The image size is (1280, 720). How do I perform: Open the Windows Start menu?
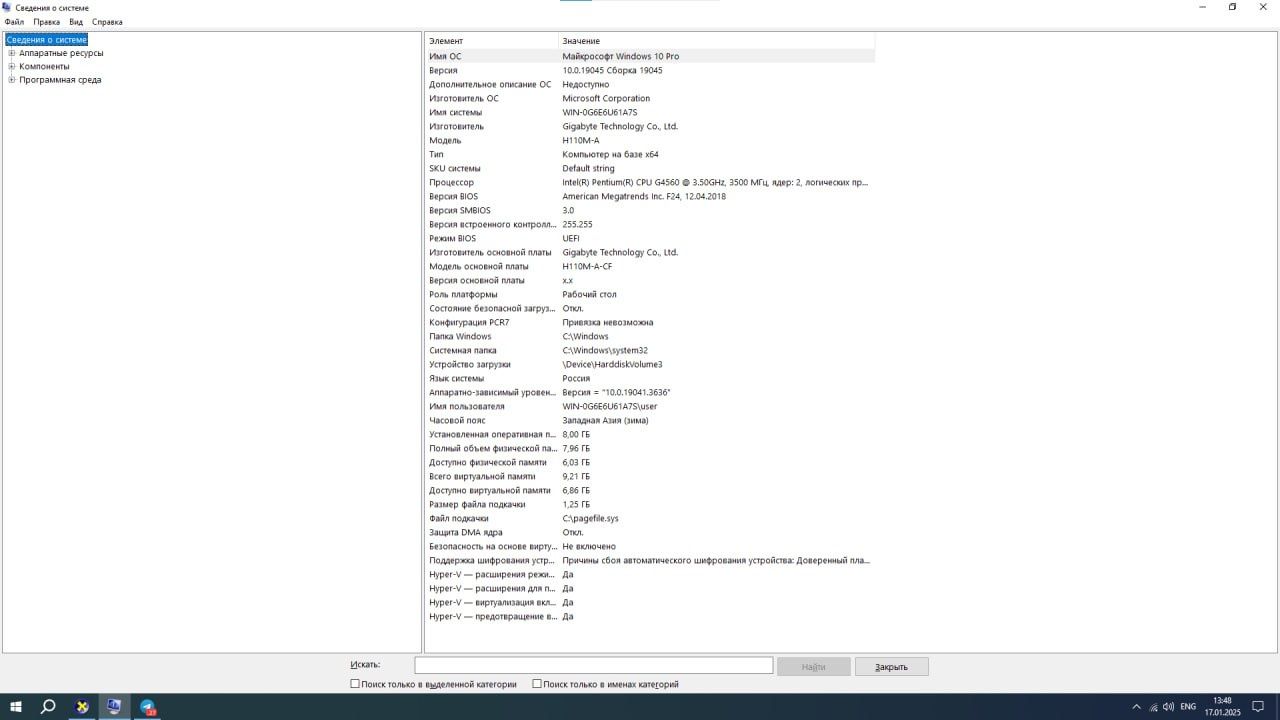tap(16, 707)
